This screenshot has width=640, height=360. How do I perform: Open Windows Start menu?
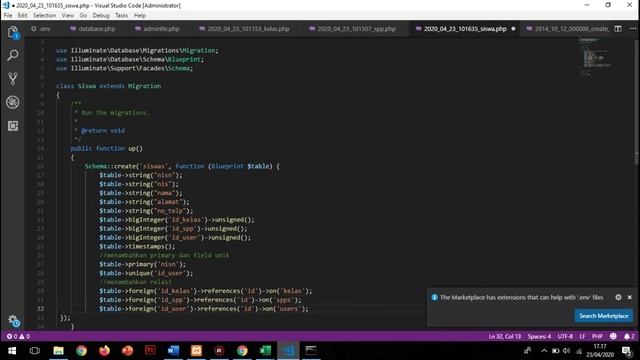pyautogui.click(x=12, y=351)
